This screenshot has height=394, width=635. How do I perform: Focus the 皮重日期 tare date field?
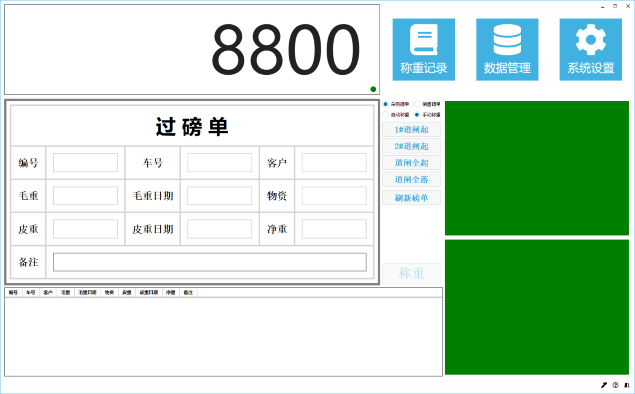(x=219, y=229)
